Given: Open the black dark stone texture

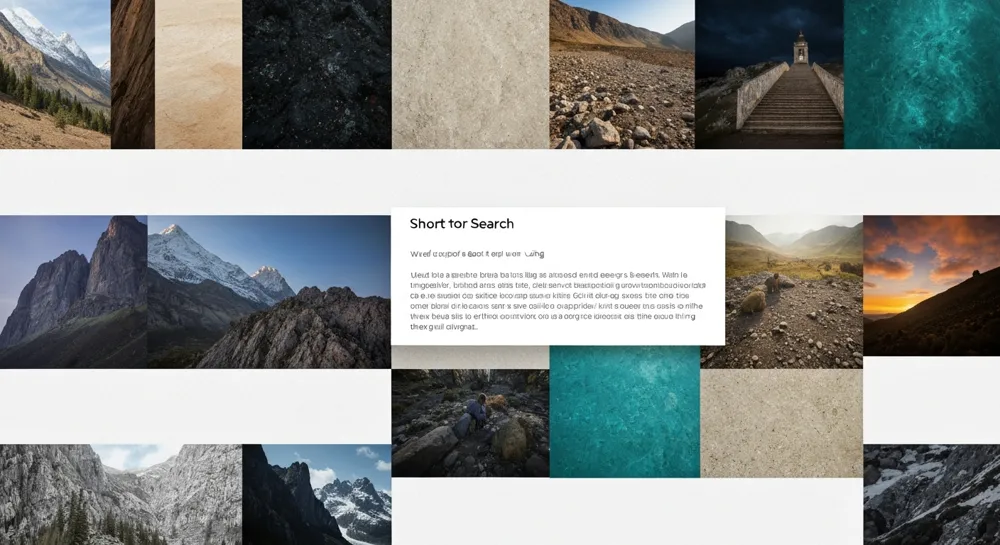Looking at the screenshot, I should click(x=316, y=74).
